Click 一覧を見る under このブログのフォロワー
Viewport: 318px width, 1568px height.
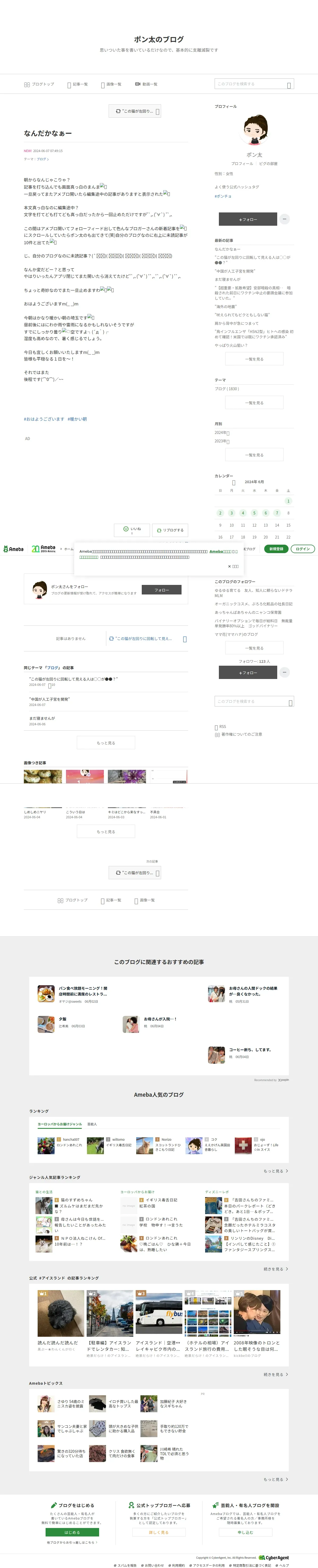point(254,648)
